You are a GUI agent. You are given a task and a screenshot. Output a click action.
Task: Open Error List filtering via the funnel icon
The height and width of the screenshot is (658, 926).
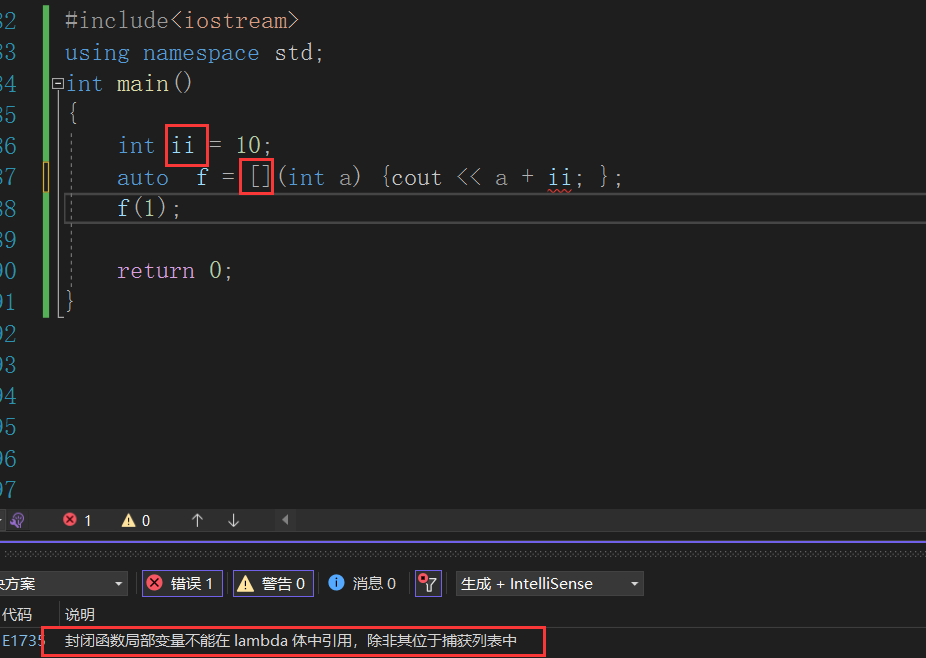[x=428, y=583]
